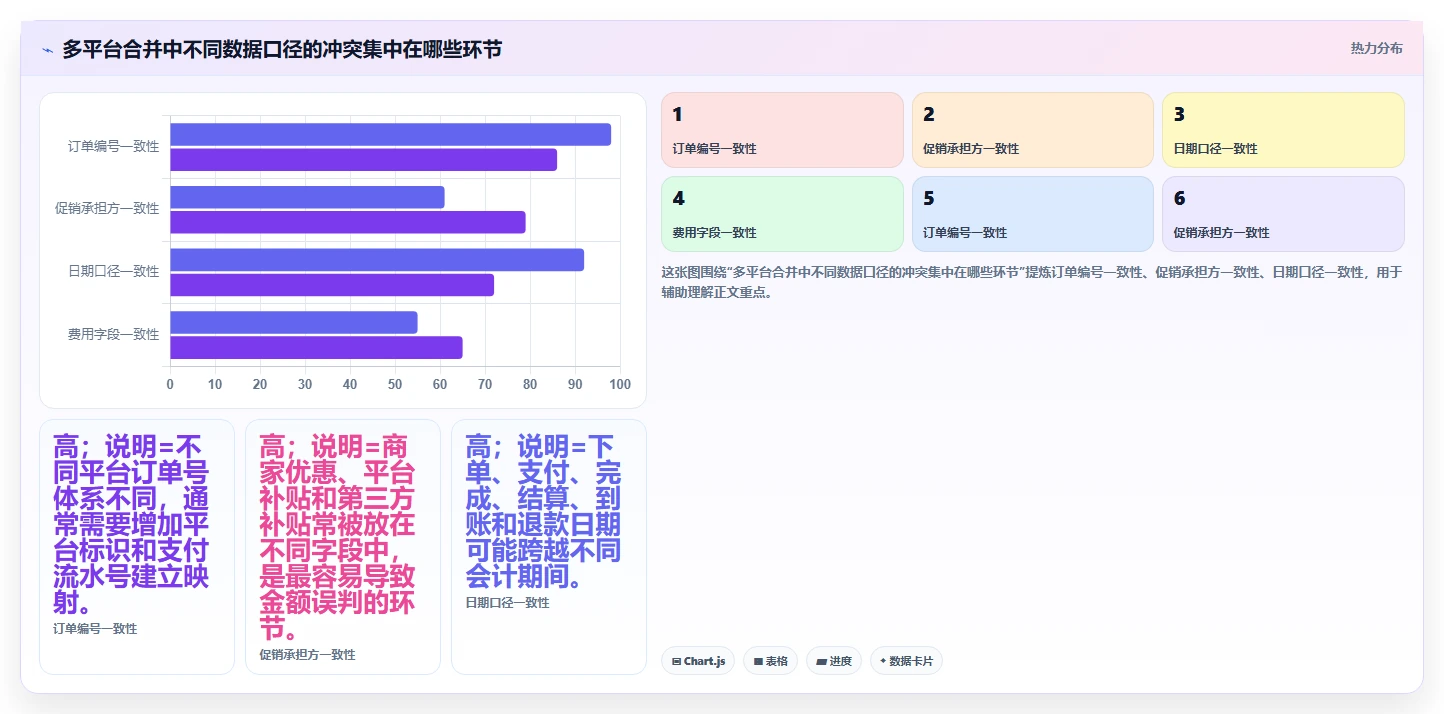The width and height of the screenshot is (1444, 714).
Task: Click the 促销承担方一致性 caption under the pink explanation
Action: [307, 655]
